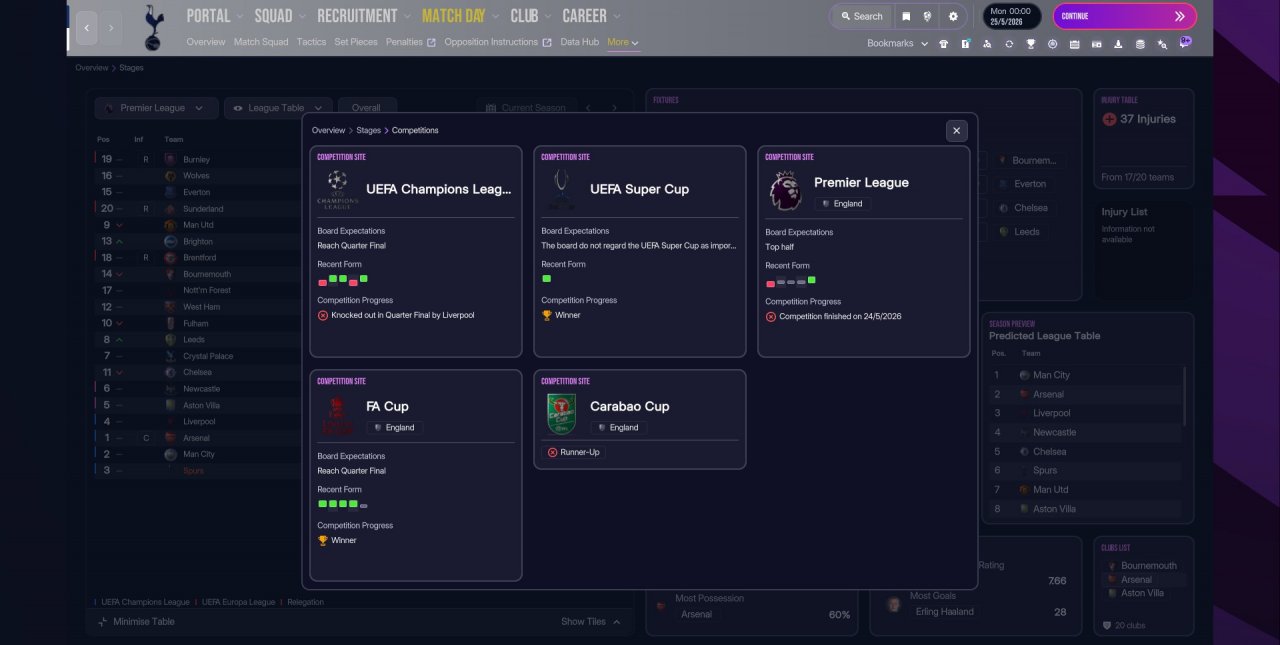Click the UEFA Super Cup logo
The height and width of the screenshot is (645, 1280).
click(x=561, y=189)
